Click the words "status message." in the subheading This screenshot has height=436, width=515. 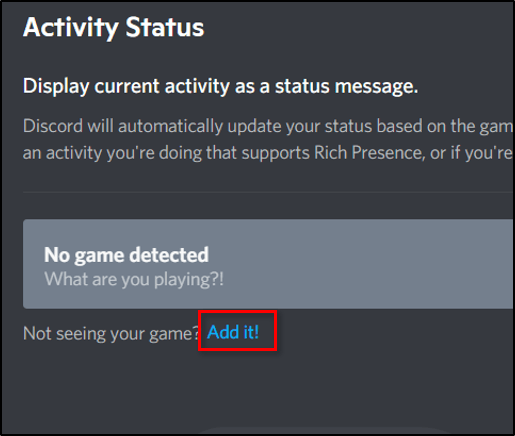[x=346, y=86]
